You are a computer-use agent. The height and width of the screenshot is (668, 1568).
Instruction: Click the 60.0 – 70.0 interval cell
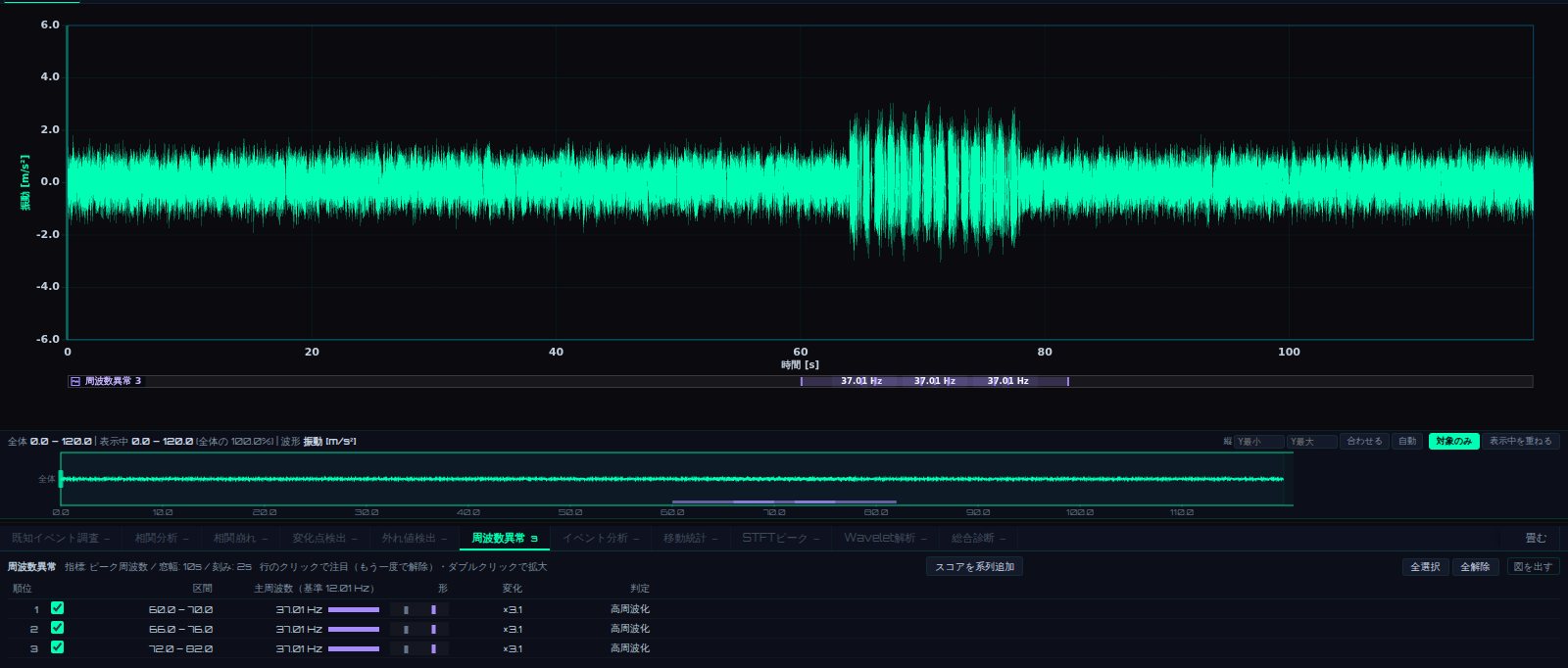tap(180, 609)
